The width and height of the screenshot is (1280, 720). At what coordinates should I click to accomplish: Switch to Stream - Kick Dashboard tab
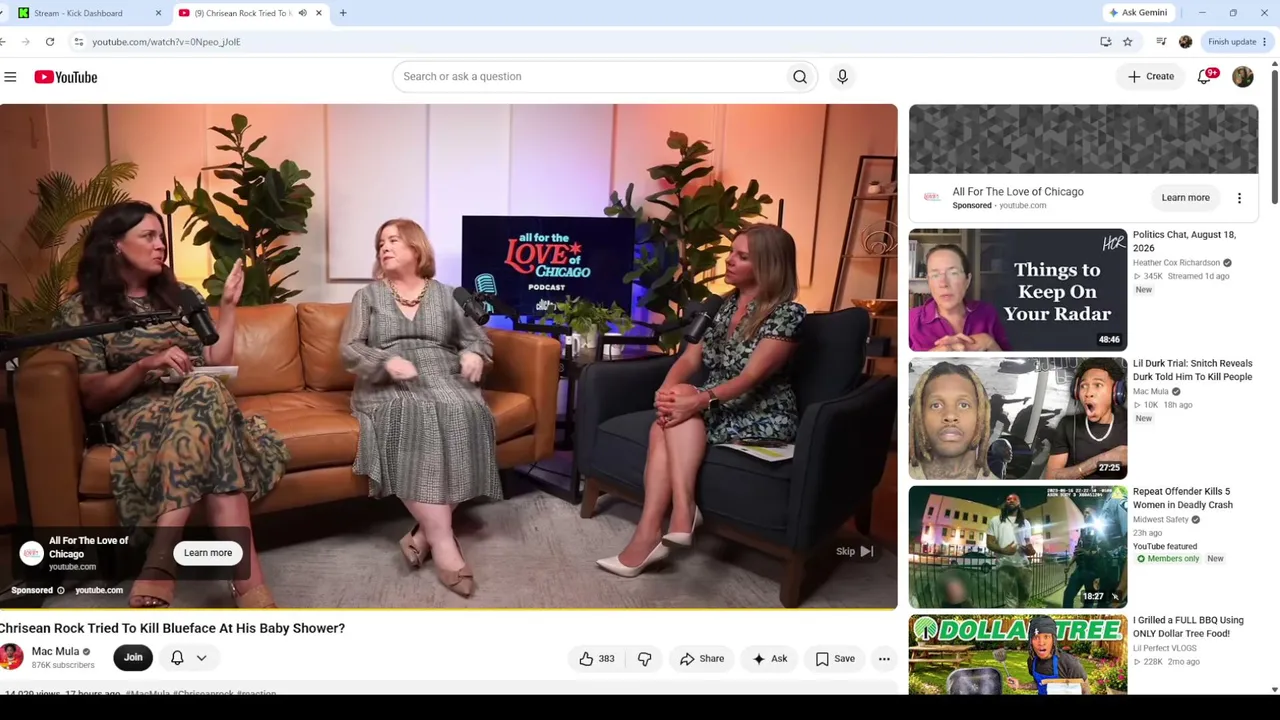(x=90, y=13)
